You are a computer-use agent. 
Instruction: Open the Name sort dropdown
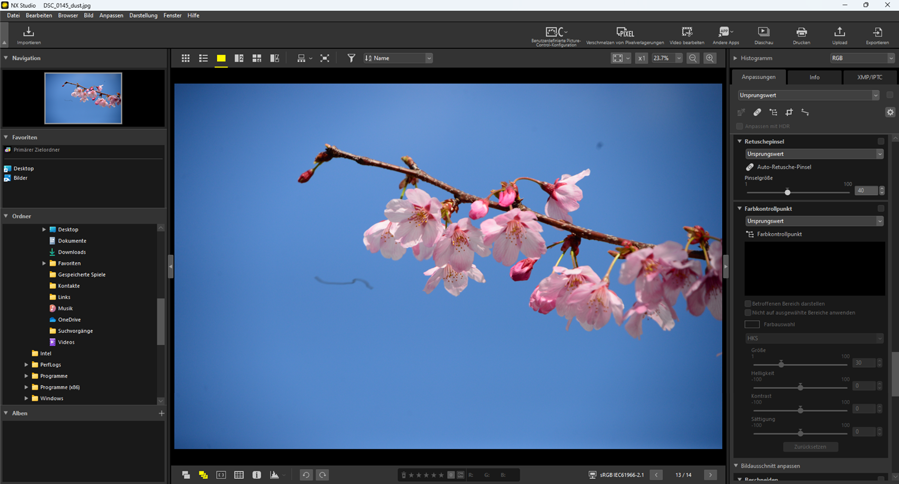(398, 59)
